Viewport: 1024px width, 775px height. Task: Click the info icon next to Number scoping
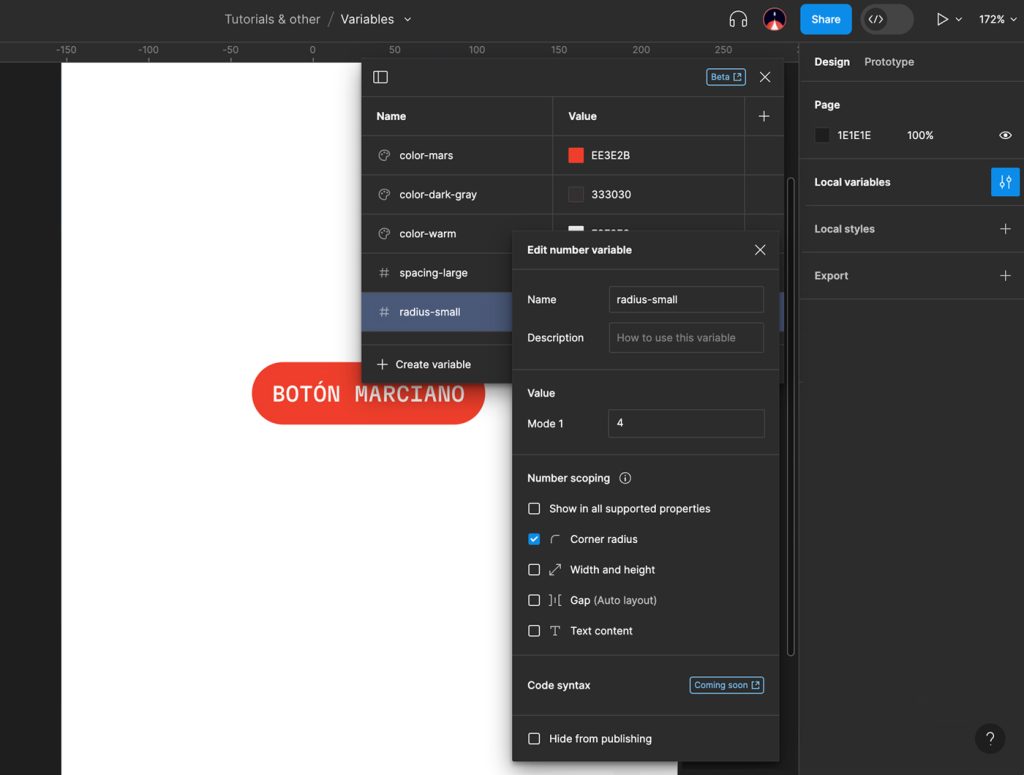click(x=625, y=478)
